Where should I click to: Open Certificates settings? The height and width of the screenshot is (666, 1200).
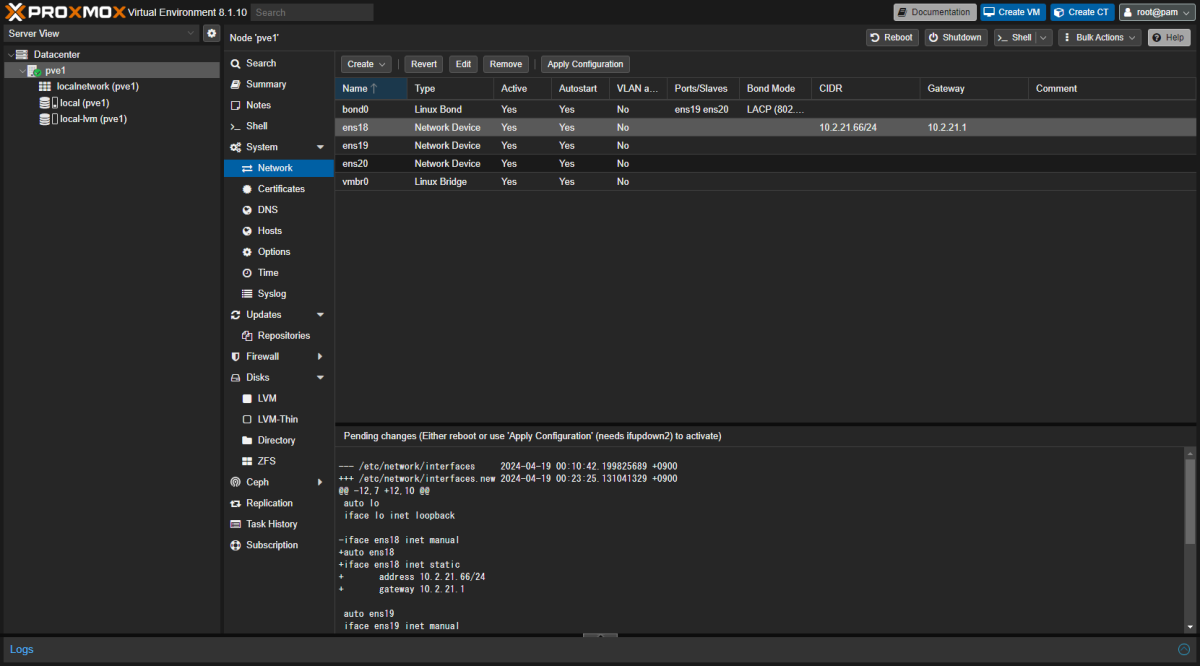pyautogui.click(x=278, y=189)
